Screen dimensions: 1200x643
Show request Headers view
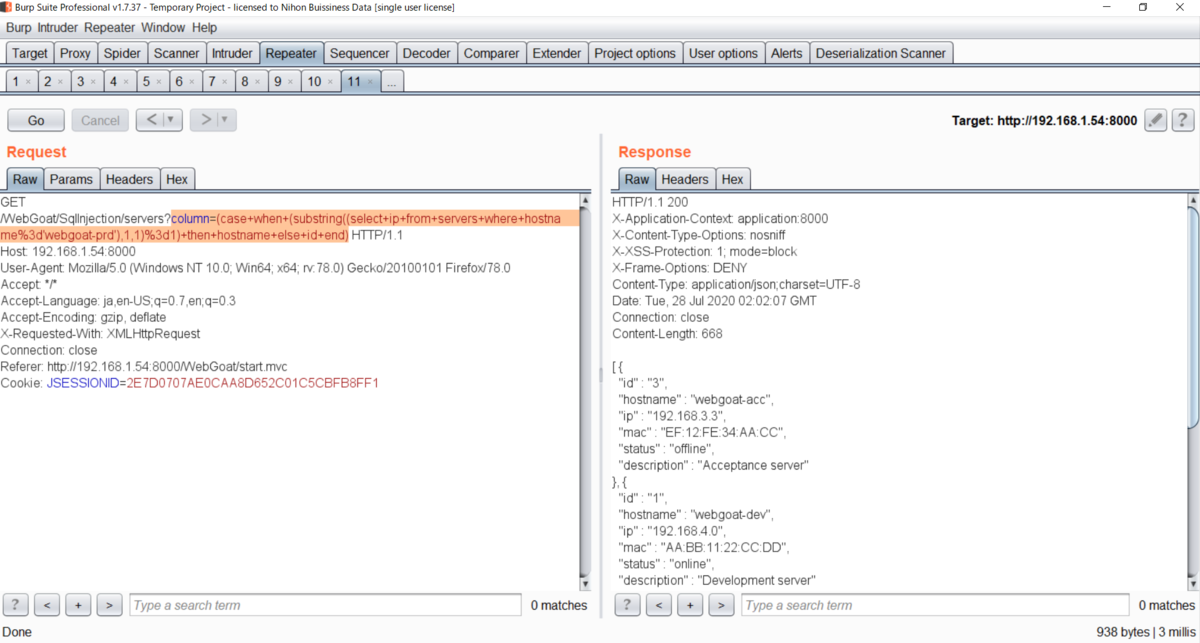pyautogui.click(x=130, y=179)
